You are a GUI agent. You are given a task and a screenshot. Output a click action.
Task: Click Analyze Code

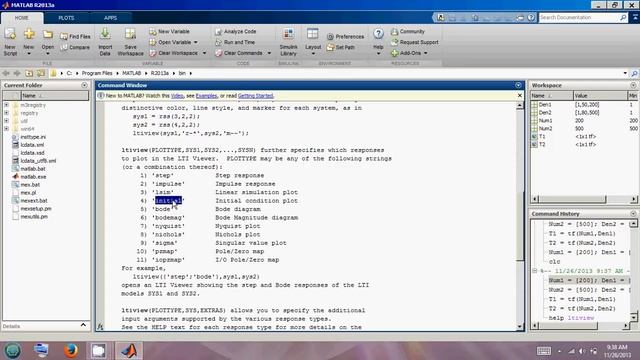point(236,31)
